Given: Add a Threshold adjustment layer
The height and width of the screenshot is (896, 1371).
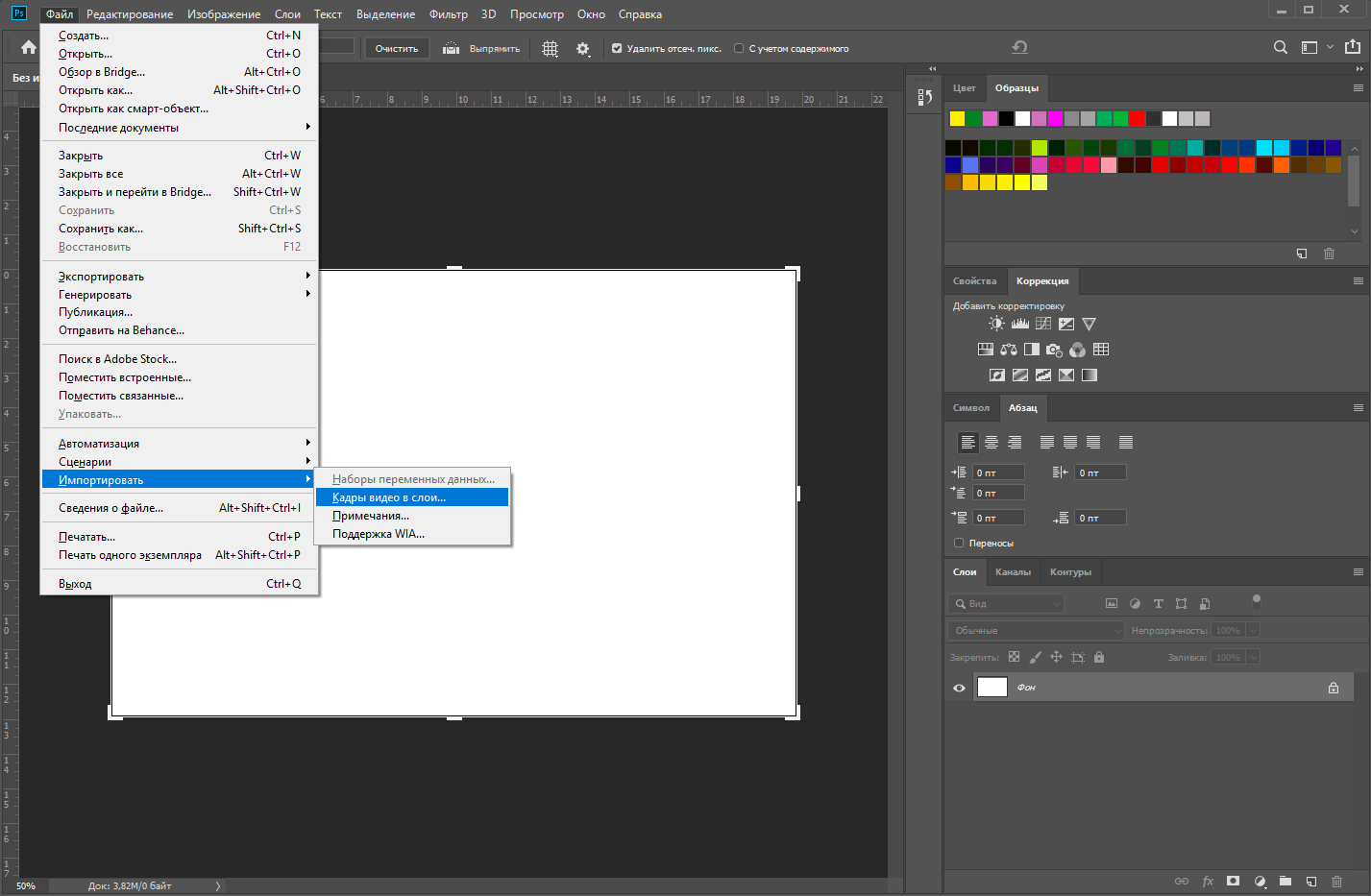Looking at the screenshot, I should click(1043, 375).
